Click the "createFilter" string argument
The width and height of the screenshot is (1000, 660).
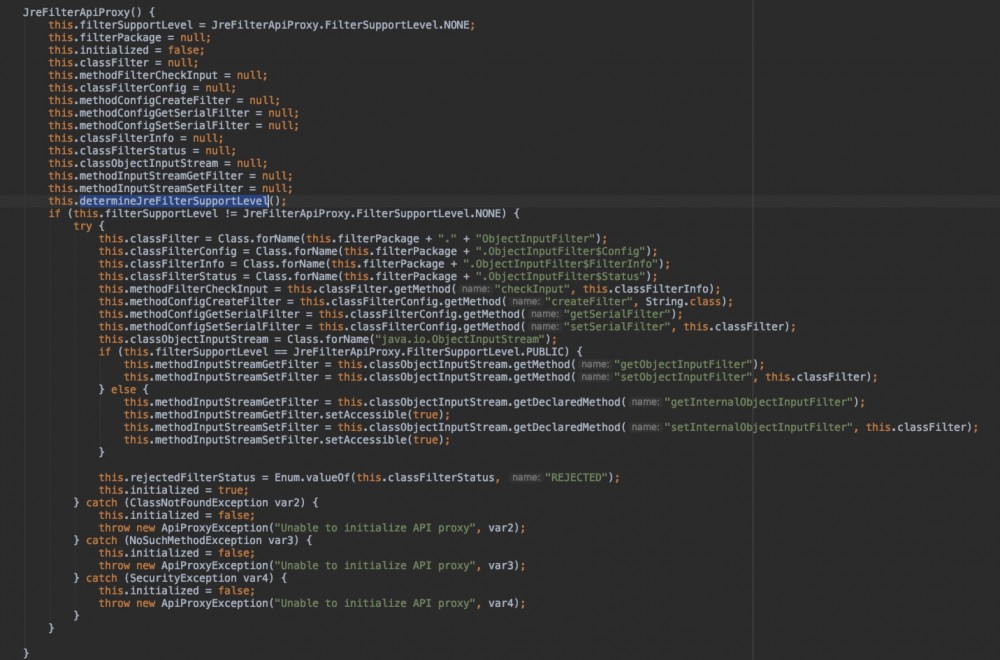pyautogui.click(x=588, y=302)
